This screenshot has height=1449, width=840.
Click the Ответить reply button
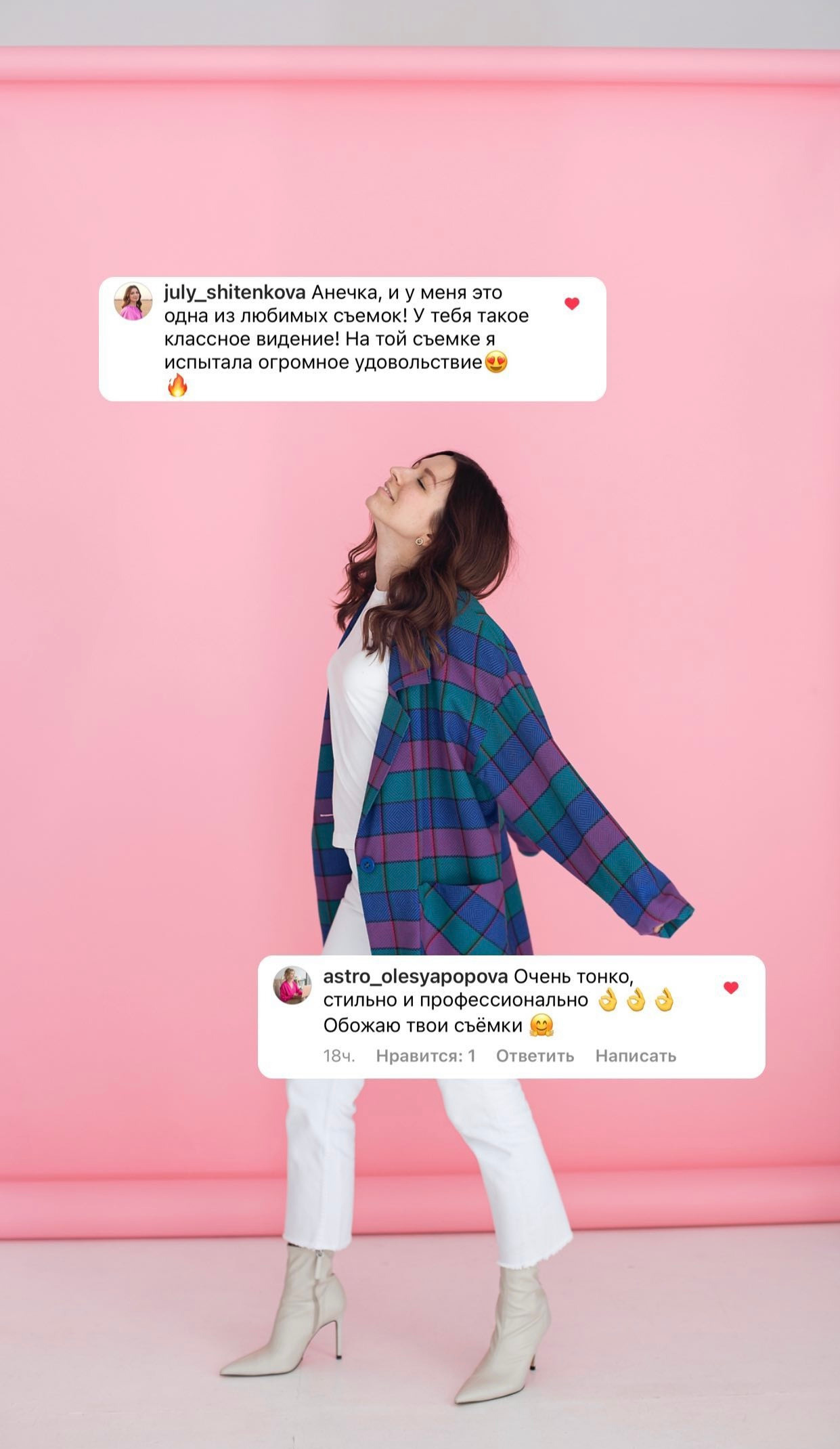535,1056
